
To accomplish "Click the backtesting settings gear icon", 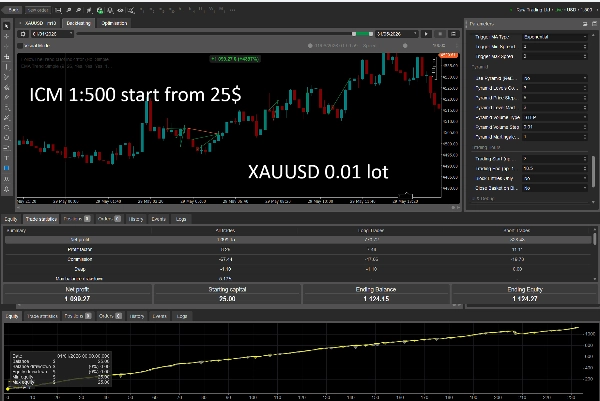I will point(23,34).
